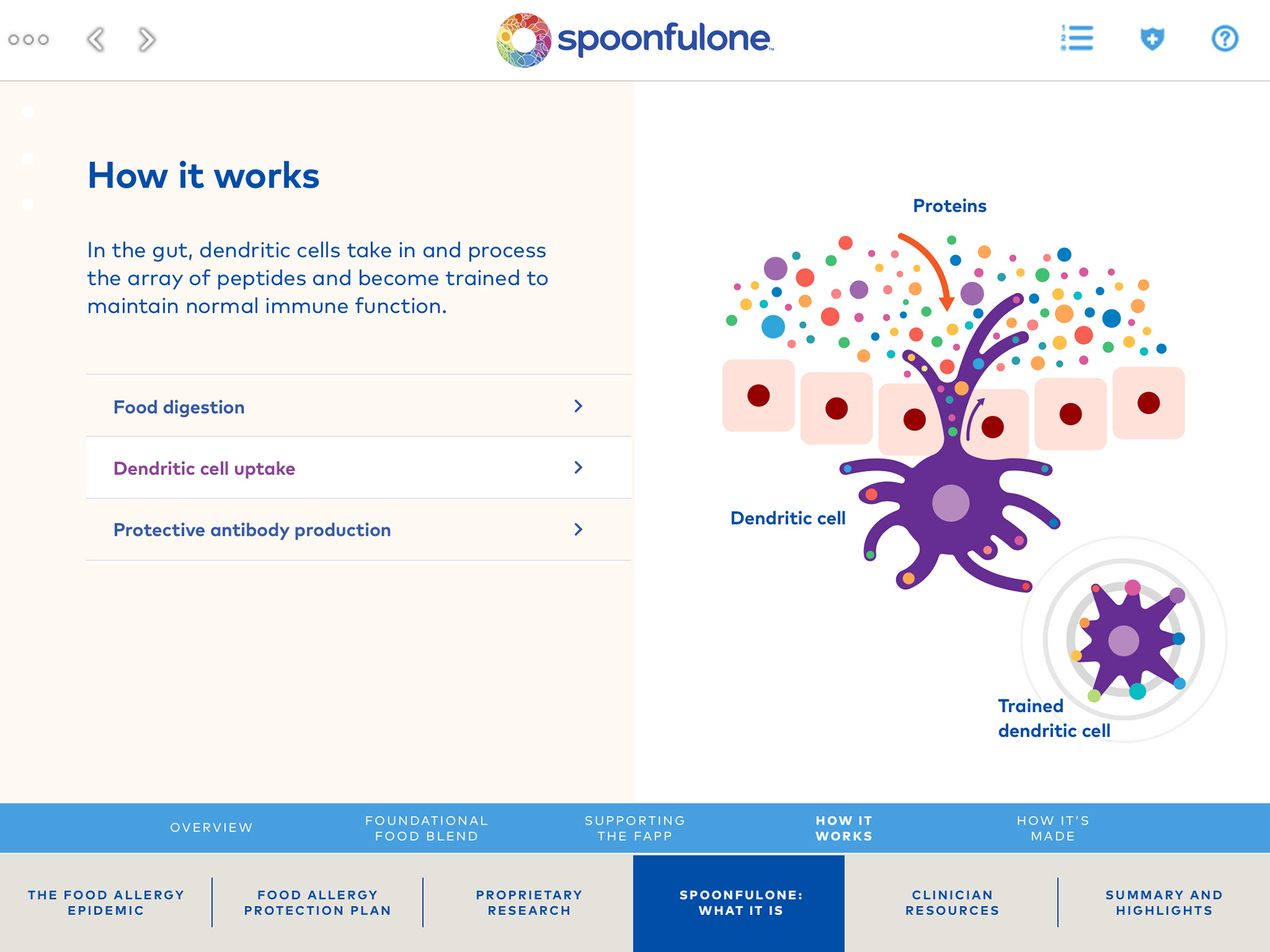Open the numbered list contents icon
Viewport: 1270px width, 952px height.
coord(1077,38)
